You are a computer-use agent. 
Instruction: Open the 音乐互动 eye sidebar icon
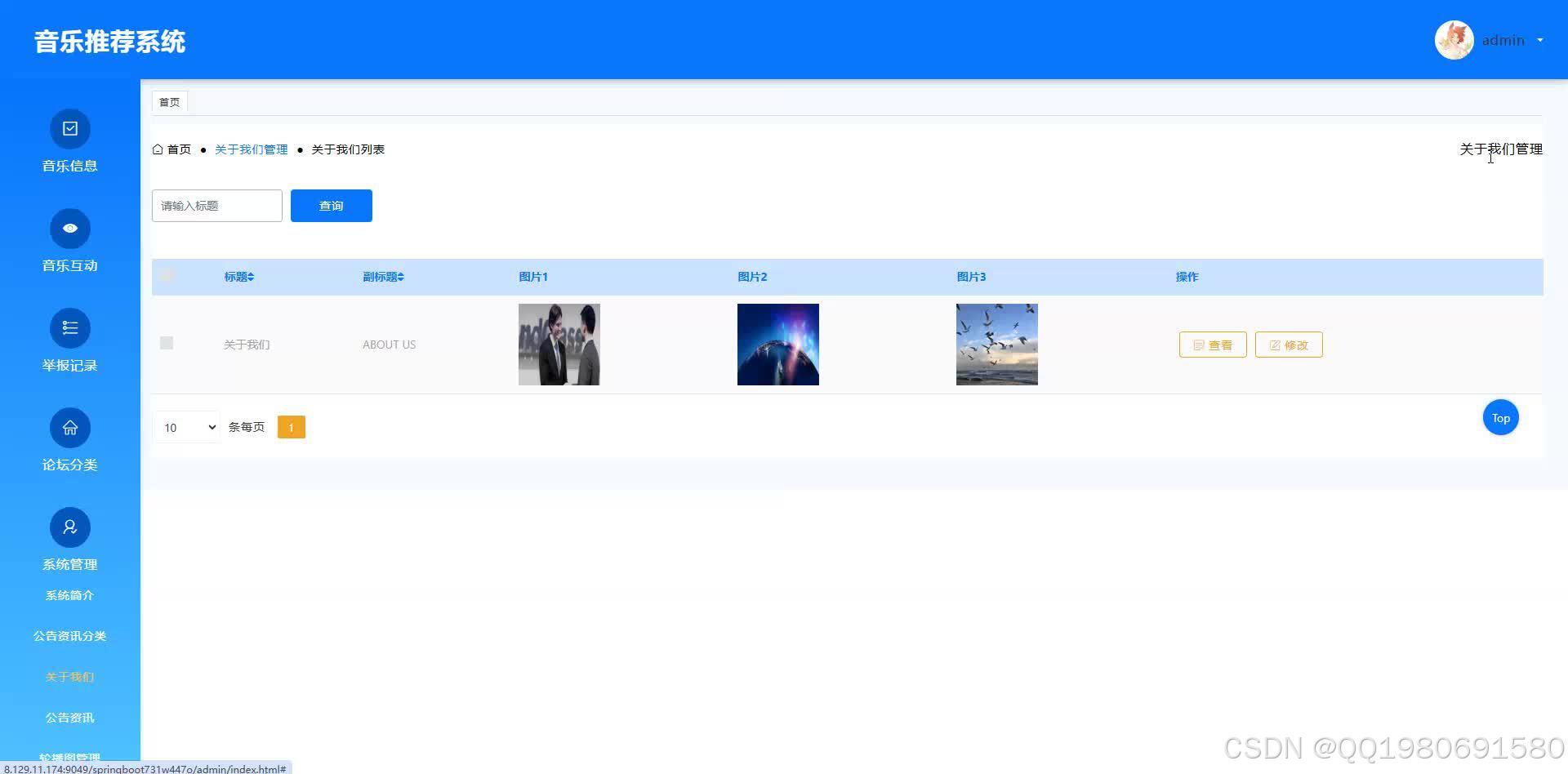[70, 229]
